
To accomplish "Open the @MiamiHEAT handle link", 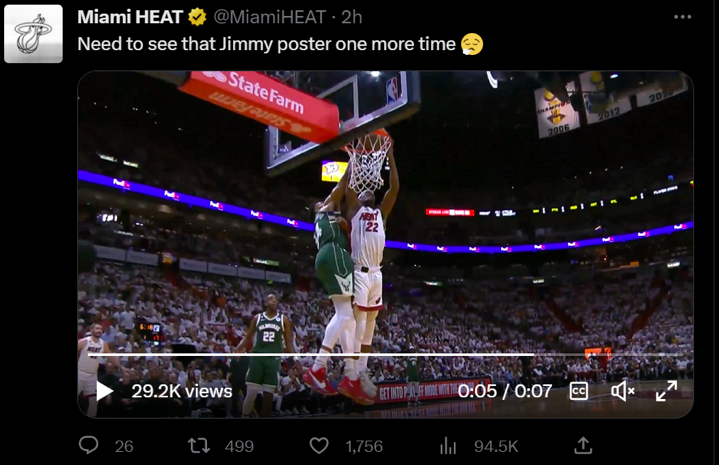I will [270, 17].
